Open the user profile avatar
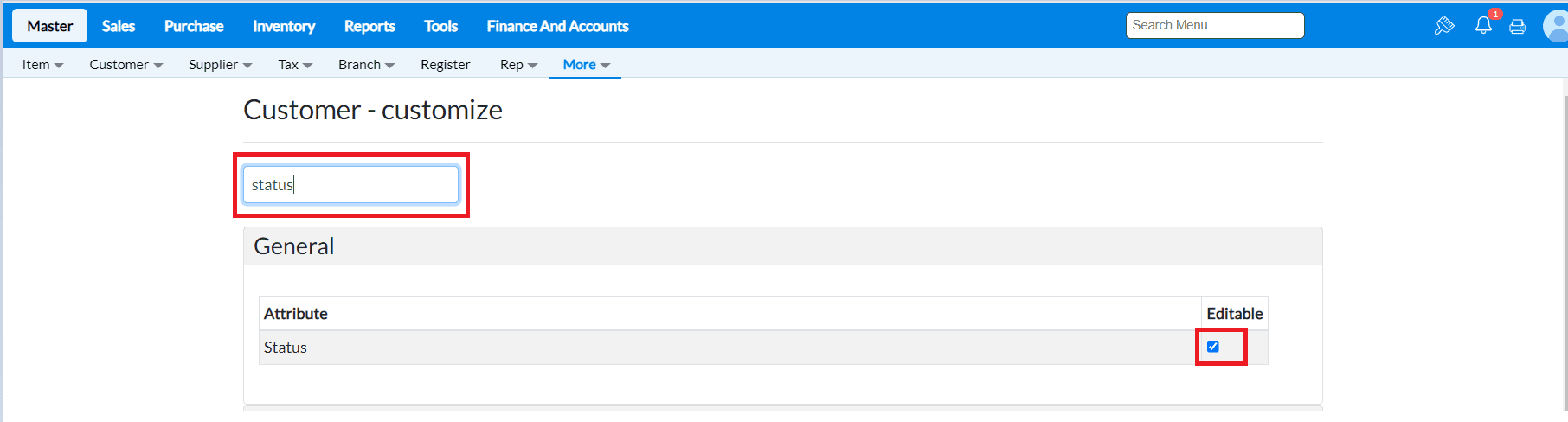The width and height of the screenshot is (1568, 422). pyautogui.click(x=1556, y=26)
